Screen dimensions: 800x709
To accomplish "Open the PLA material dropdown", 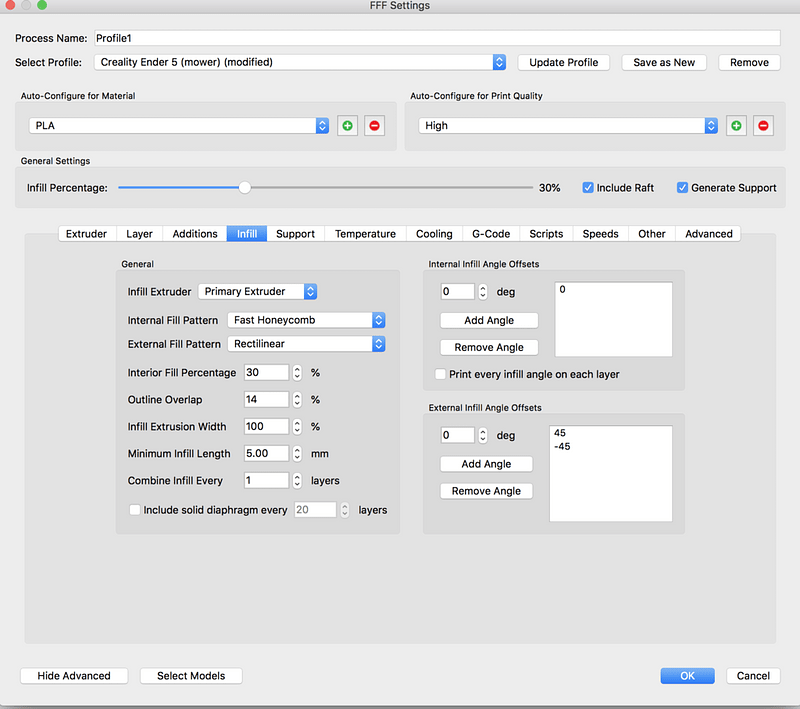I will click(x=179, y=125).
